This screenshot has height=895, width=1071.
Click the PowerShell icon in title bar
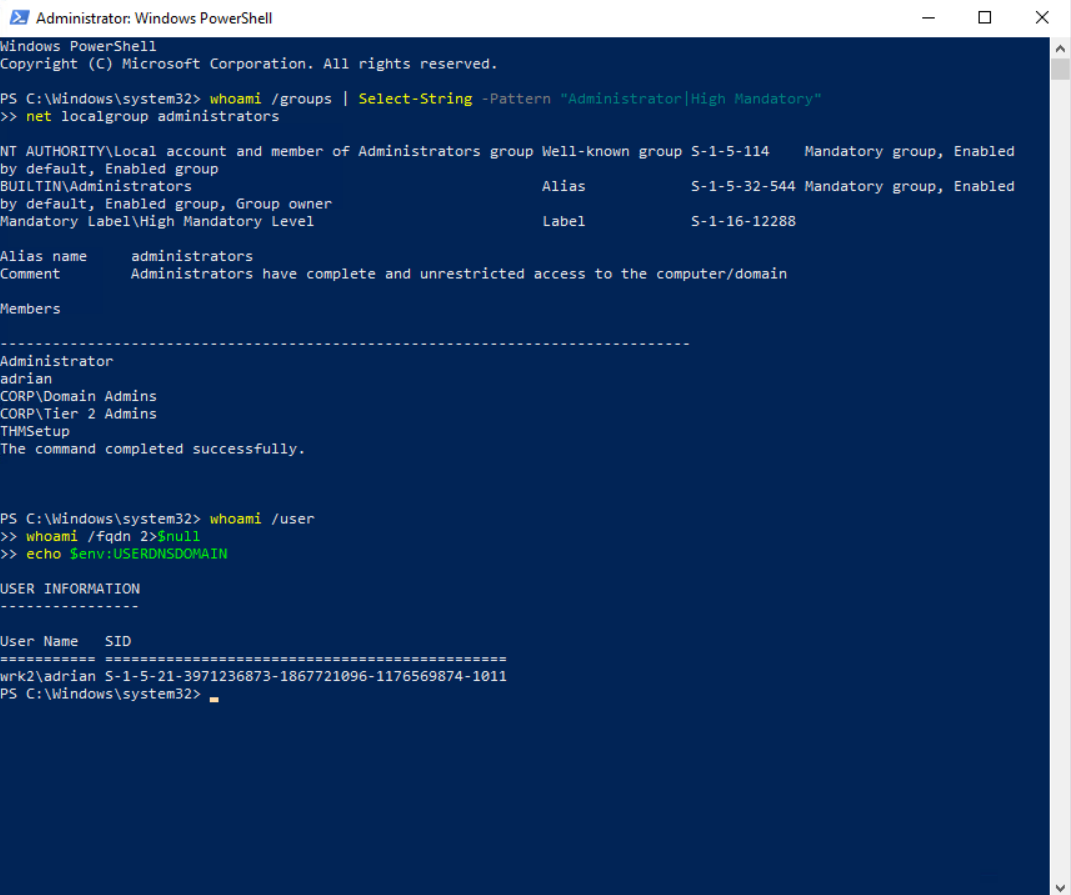[x=18, y=18]
